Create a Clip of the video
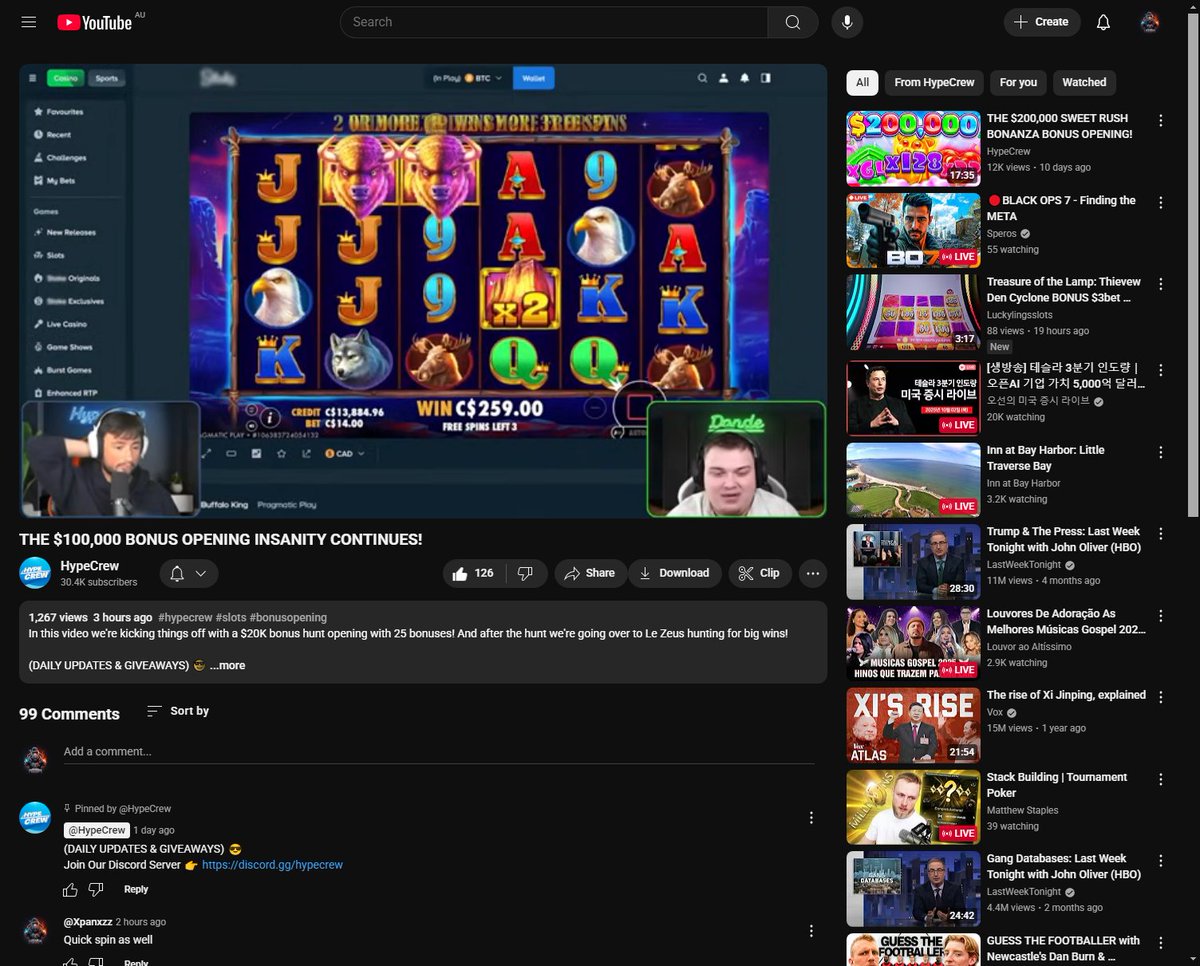The image size is (1200, 966). [759, 573]
